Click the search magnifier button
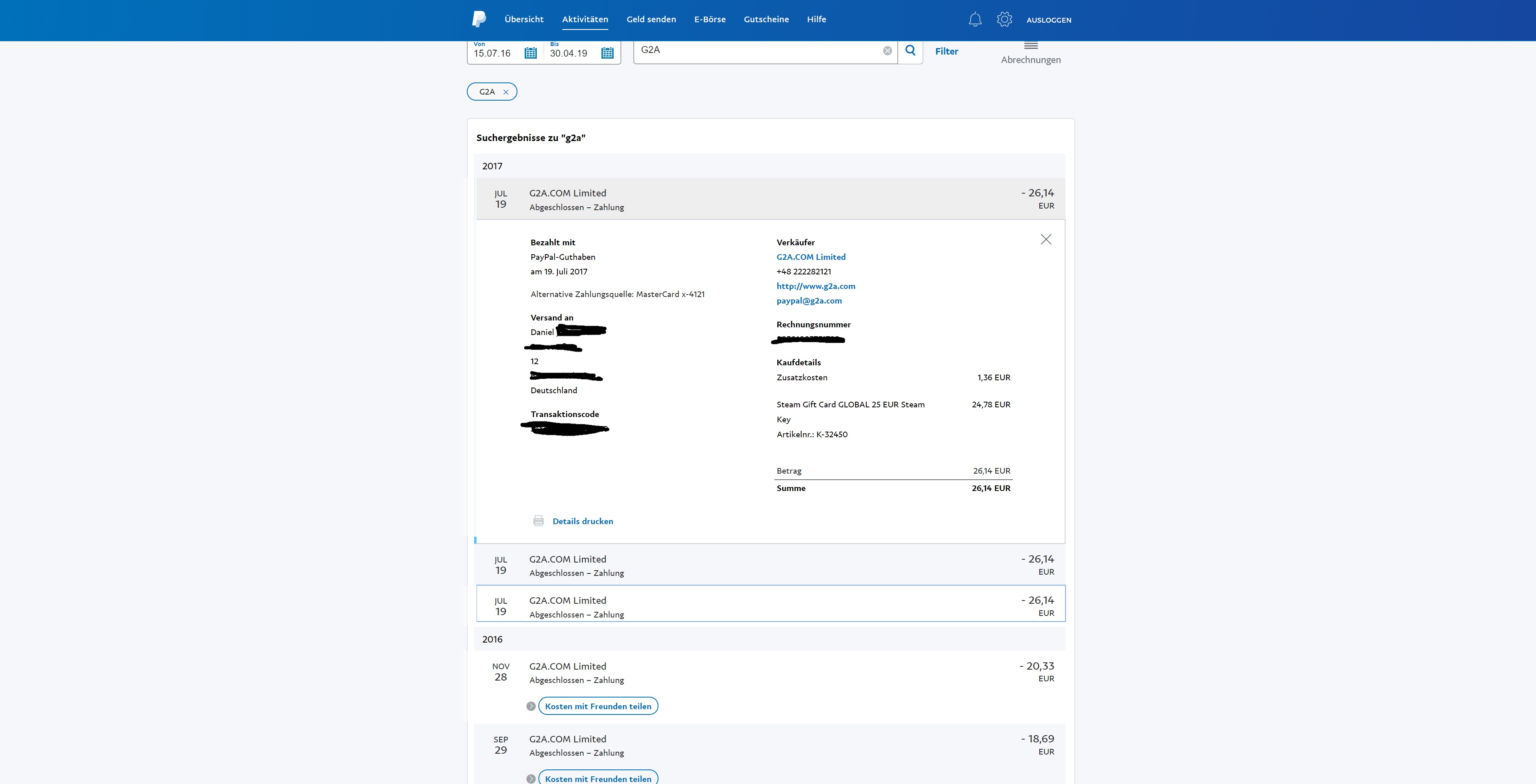Image resolution: width=1536 pixels, height=784 pixels. (x=911, y=51)
